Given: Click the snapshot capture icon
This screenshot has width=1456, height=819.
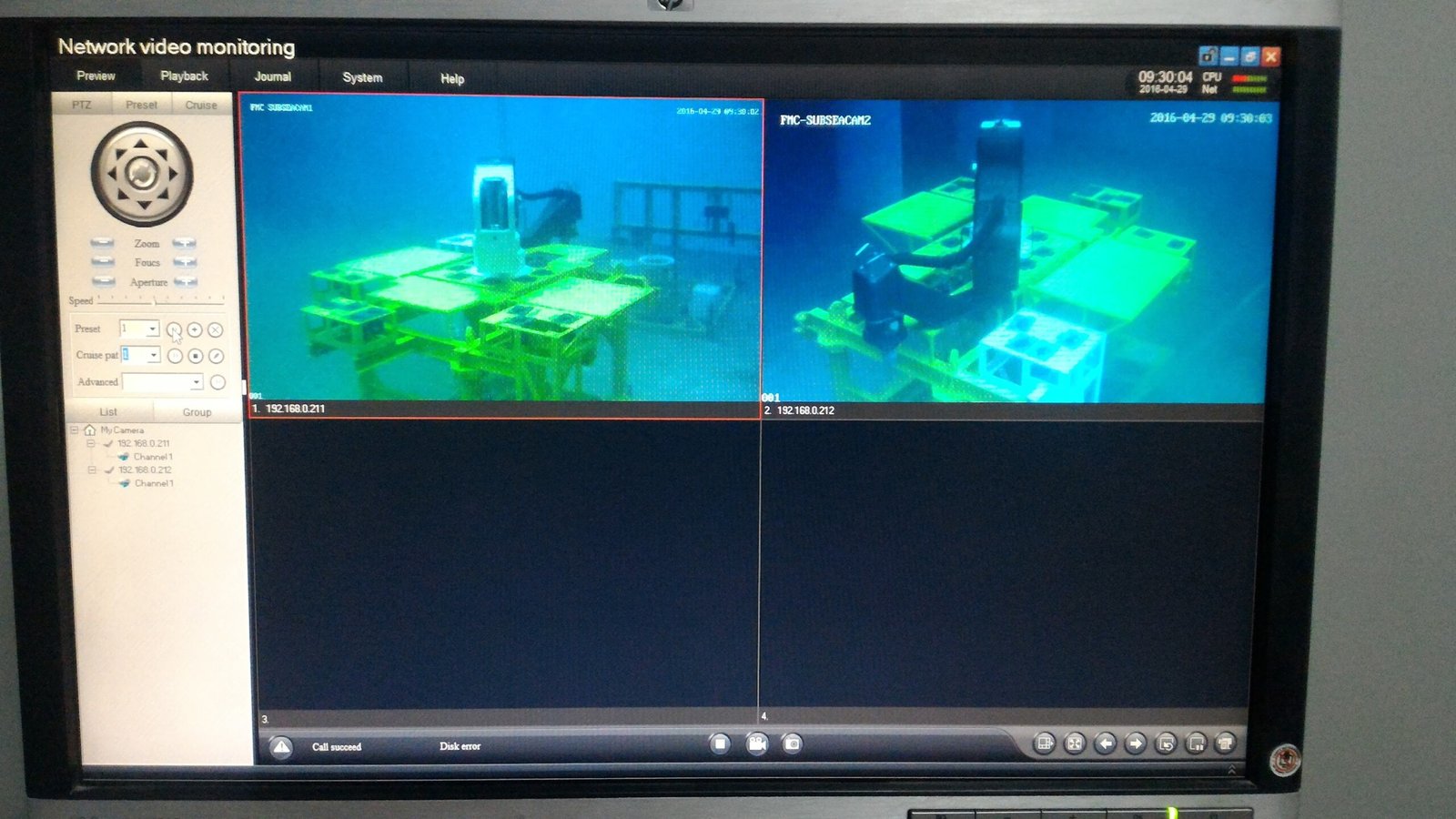Looking at the screenshot, I should (x=793, y=743).
